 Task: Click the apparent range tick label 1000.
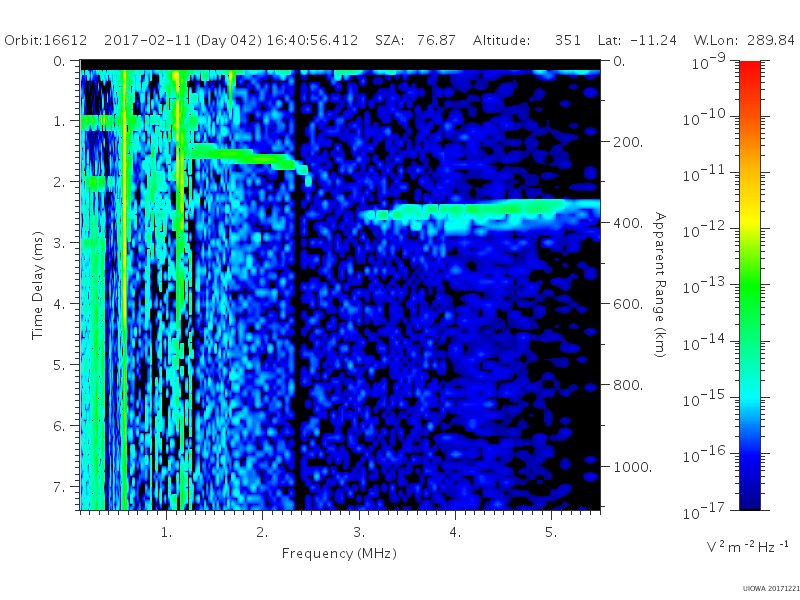tap(632, 466)
